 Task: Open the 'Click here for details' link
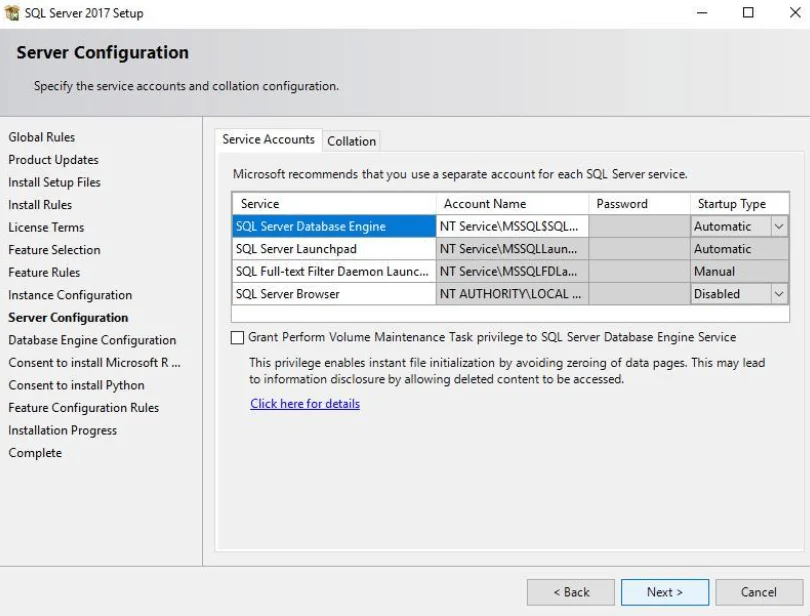coord(305,404)
